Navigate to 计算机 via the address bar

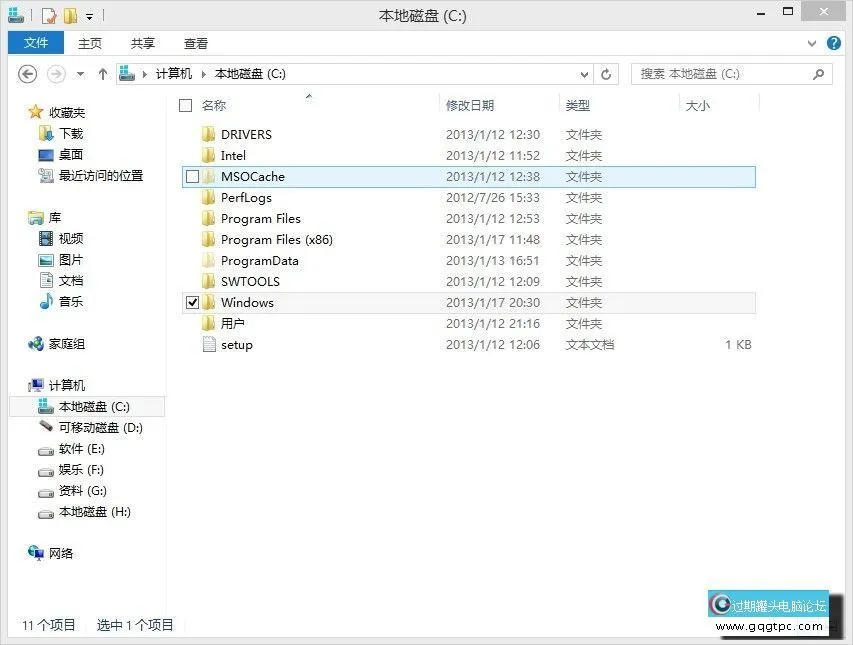pyautogui.click(x=171, y=74)
